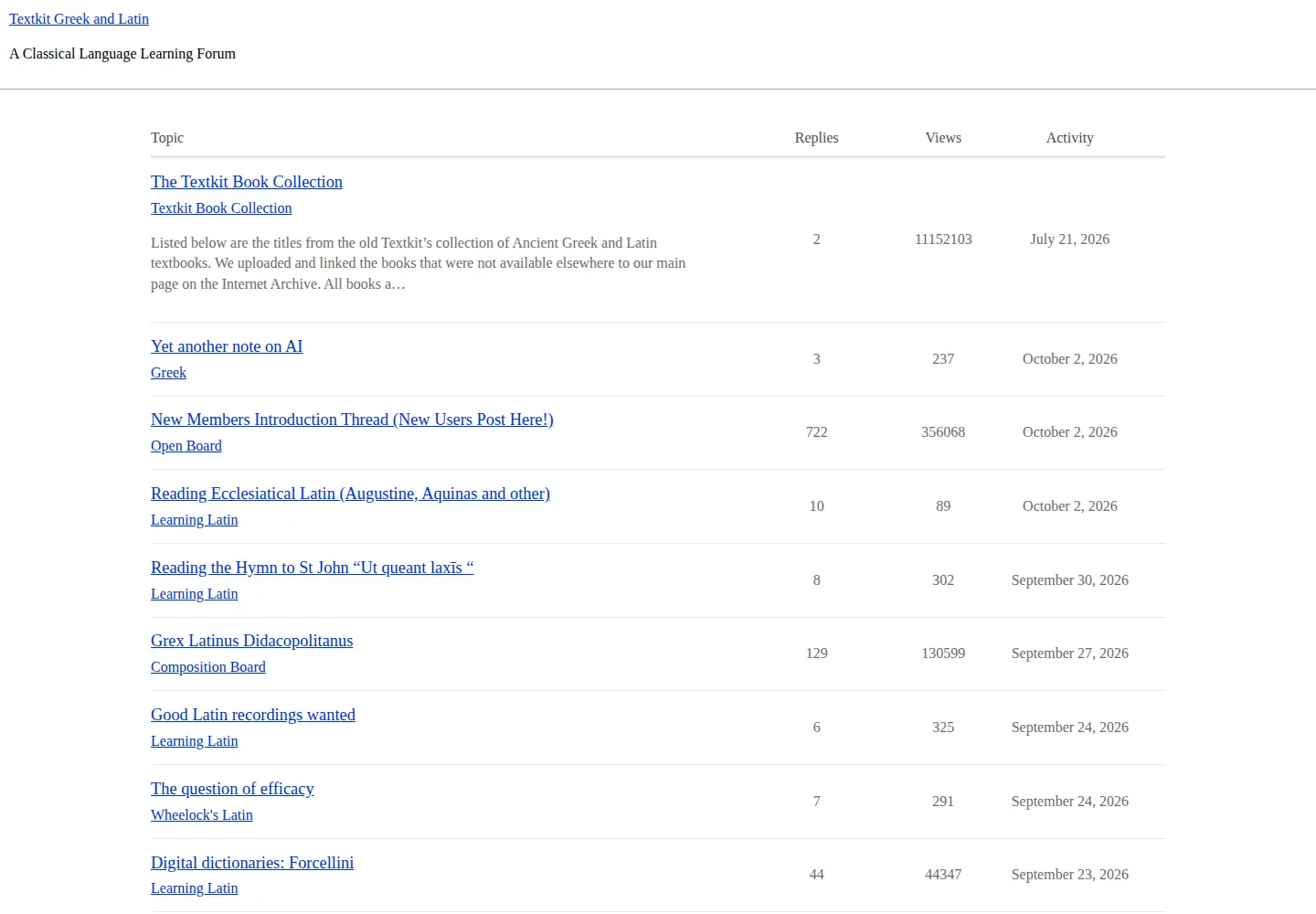Visit the Wheelock's Latin category

pos(202,815)
